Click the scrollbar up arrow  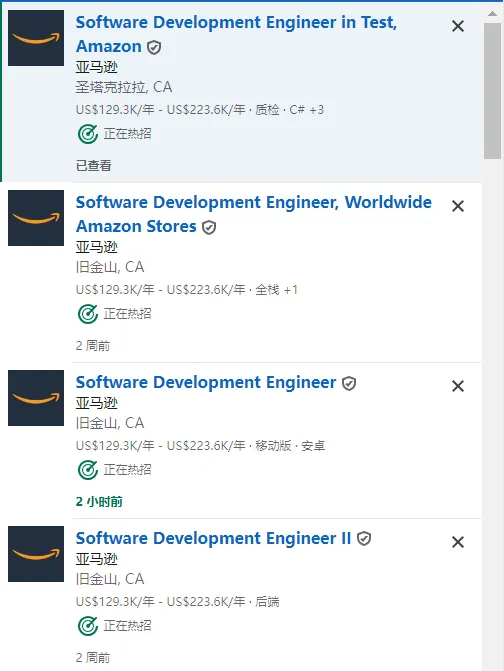point(492,14)
